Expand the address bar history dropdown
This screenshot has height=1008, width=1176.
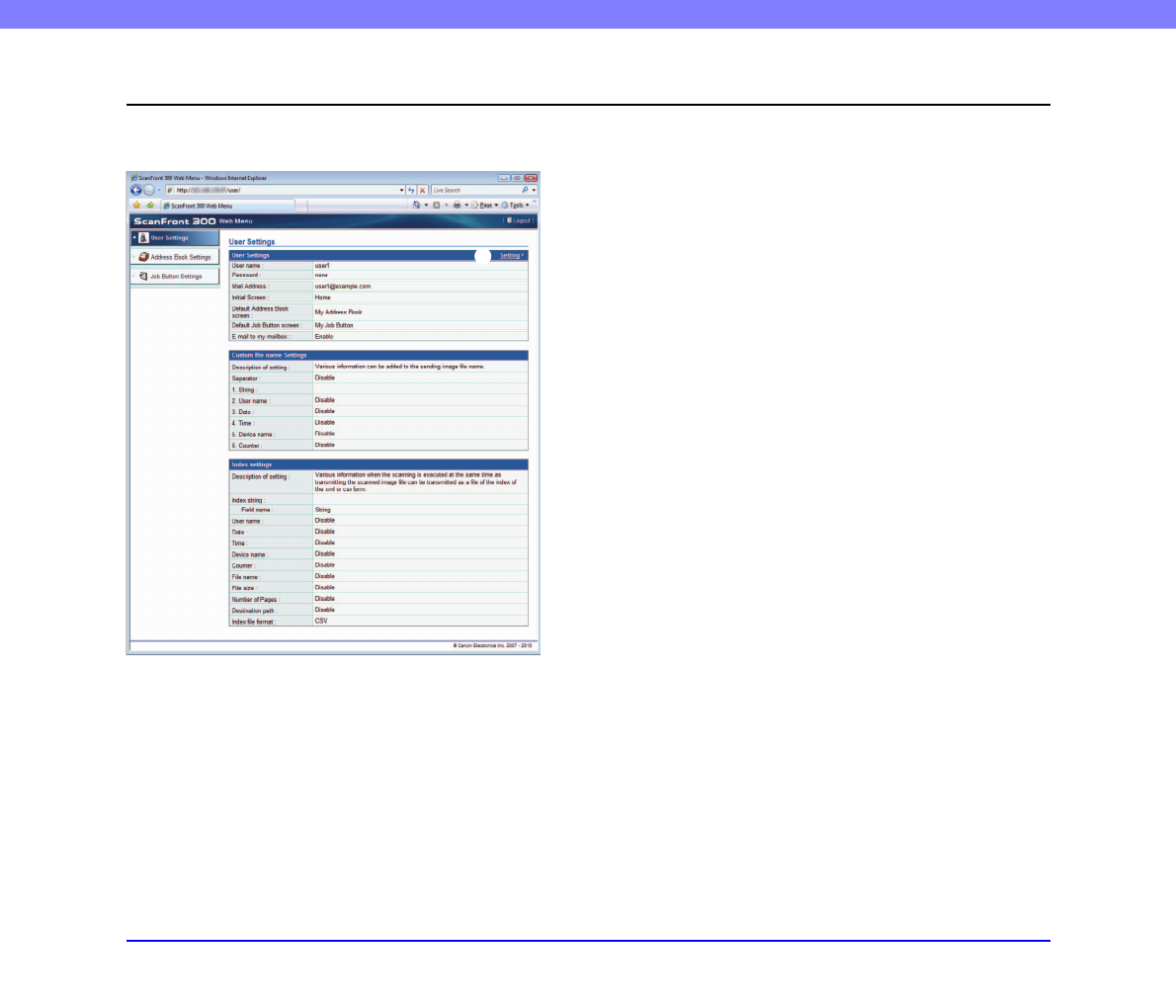tap(400, 189)
